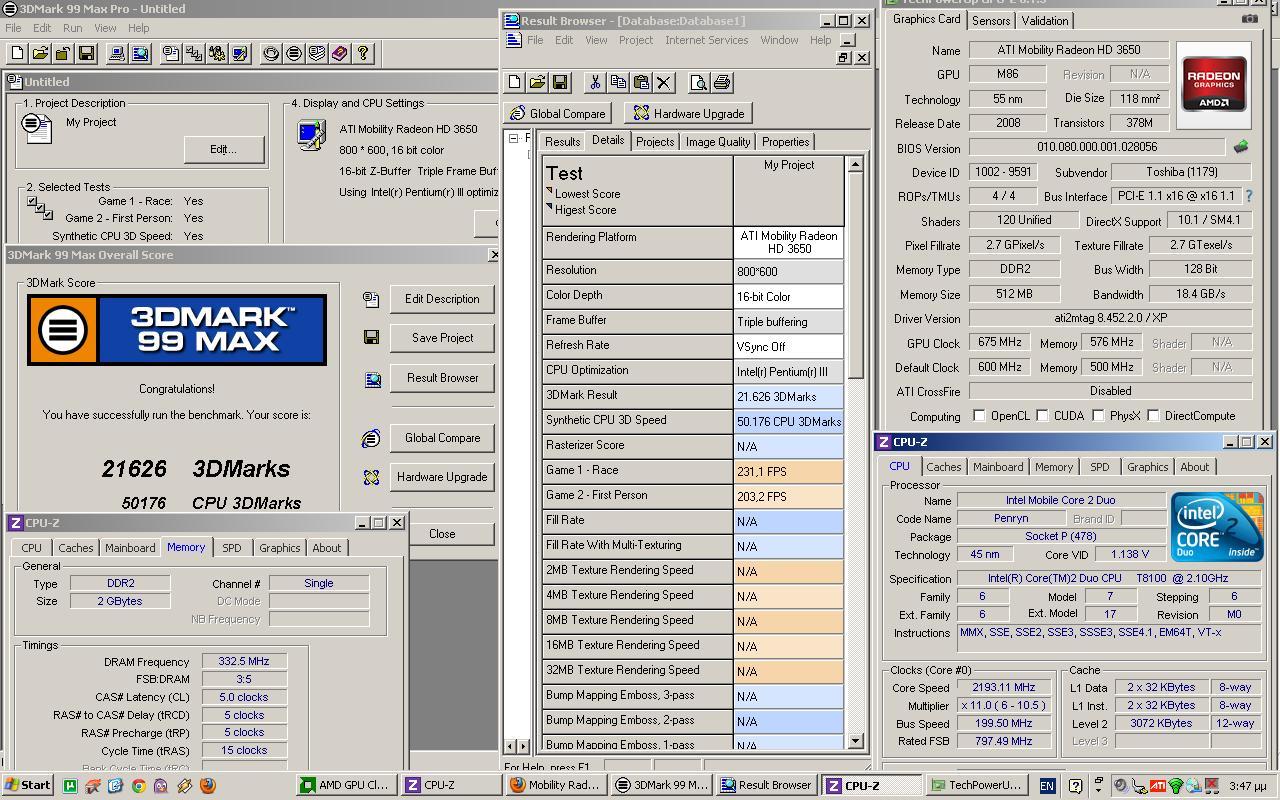
Task: Click the floppy Save icon in 3DMark toolbar
Action: click(x=86, y=53)
